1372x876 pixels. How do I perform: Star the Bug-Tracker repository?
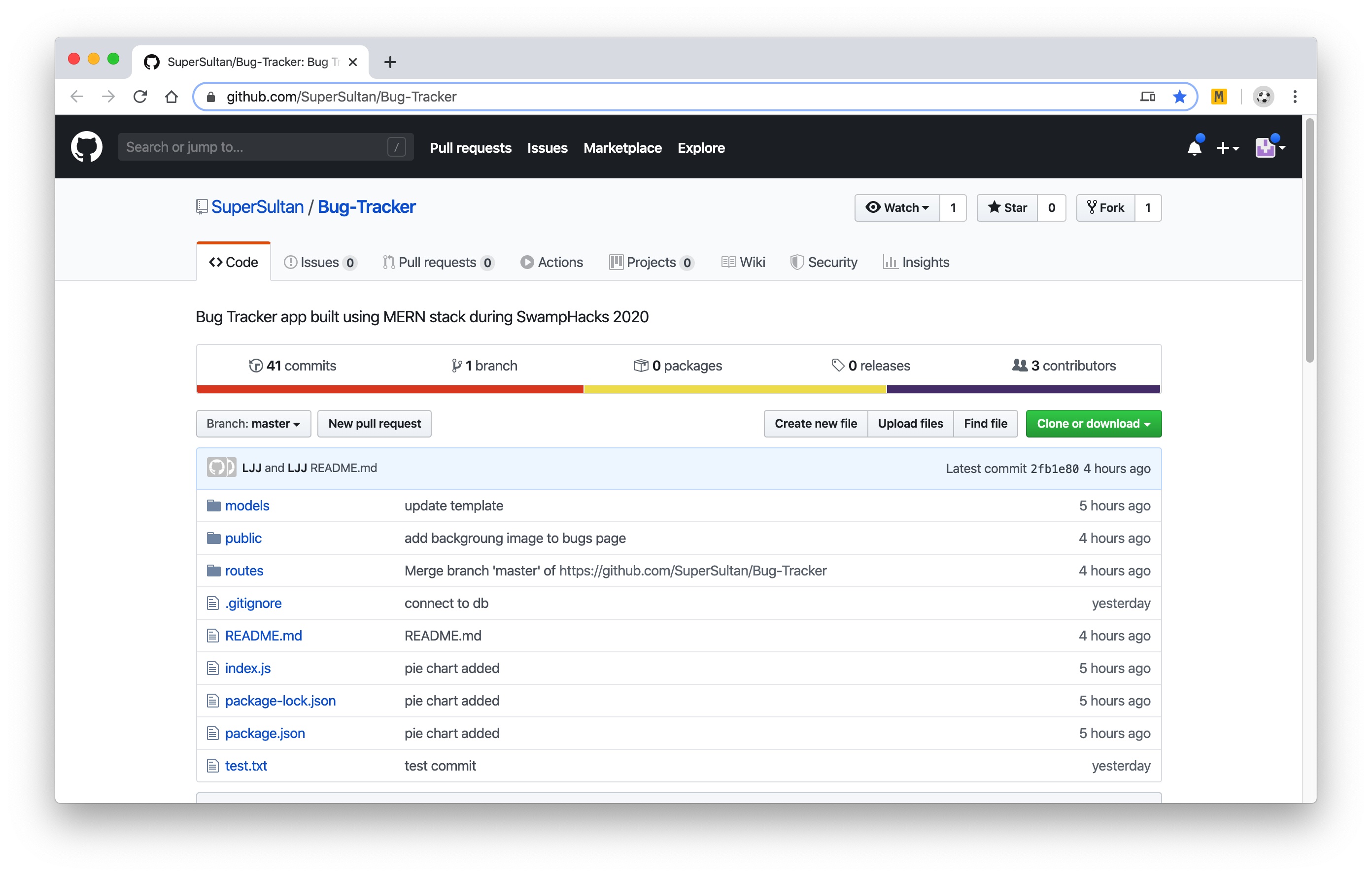1007,207
